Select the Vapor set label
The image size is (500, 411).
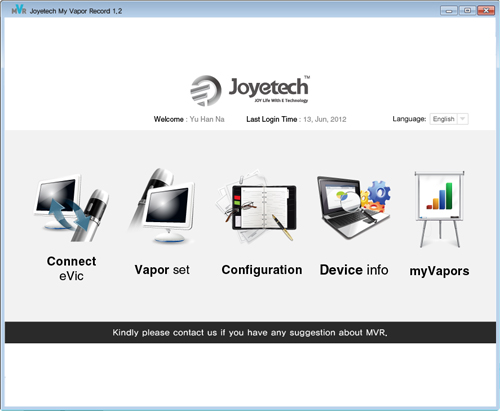click(162, 270)
